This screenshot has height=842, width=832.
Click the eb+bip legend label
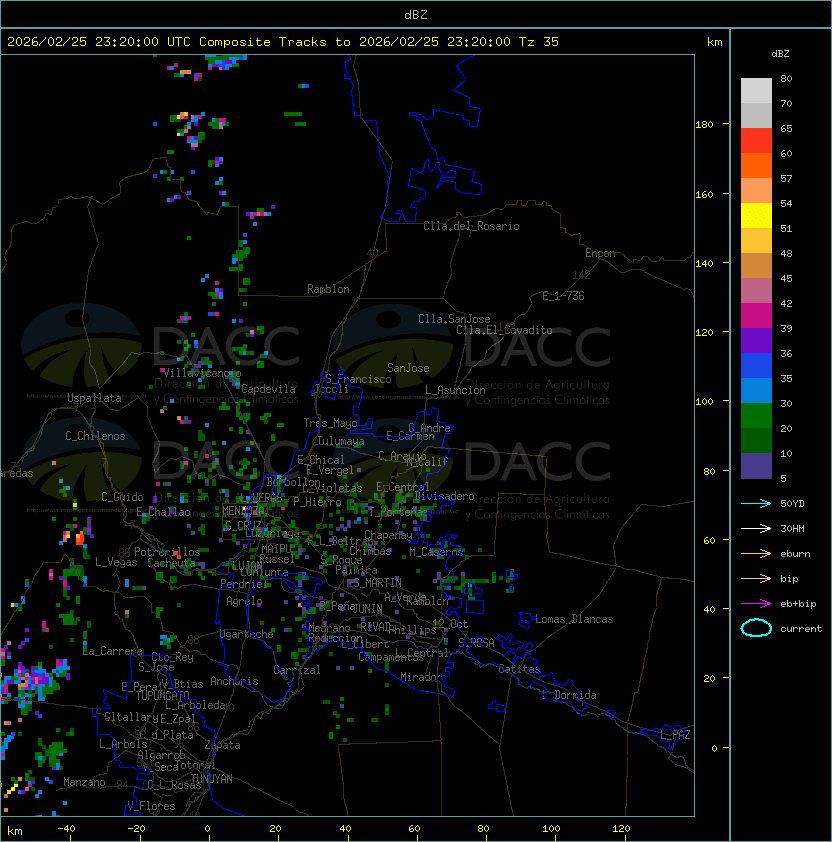click(x=798, y=604)
